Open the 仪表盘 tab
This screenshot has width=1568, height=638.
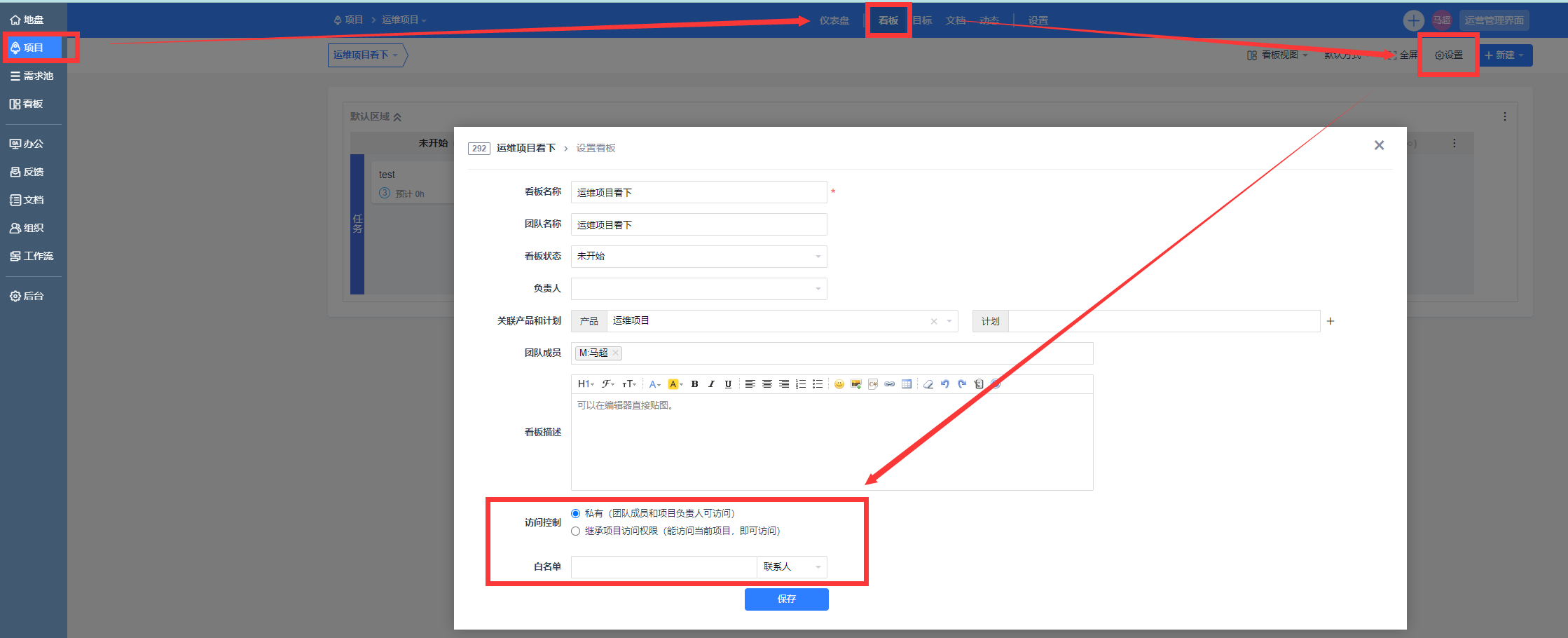[x=834, y=20]
